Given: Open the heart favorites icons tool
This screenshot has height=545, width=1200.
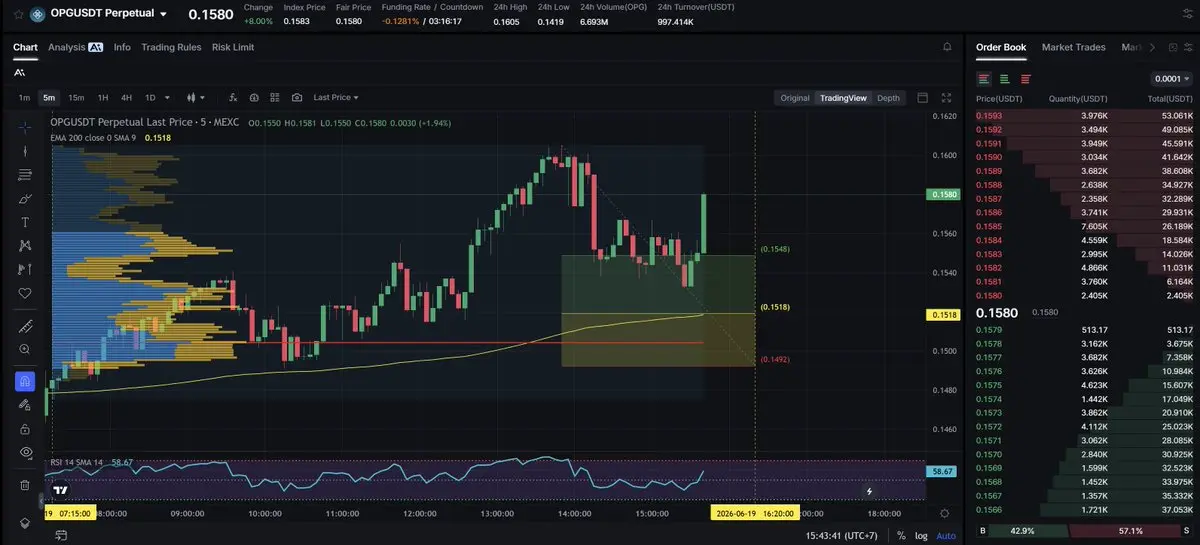Looking at the screenshot, I should [x=25, y=293].
